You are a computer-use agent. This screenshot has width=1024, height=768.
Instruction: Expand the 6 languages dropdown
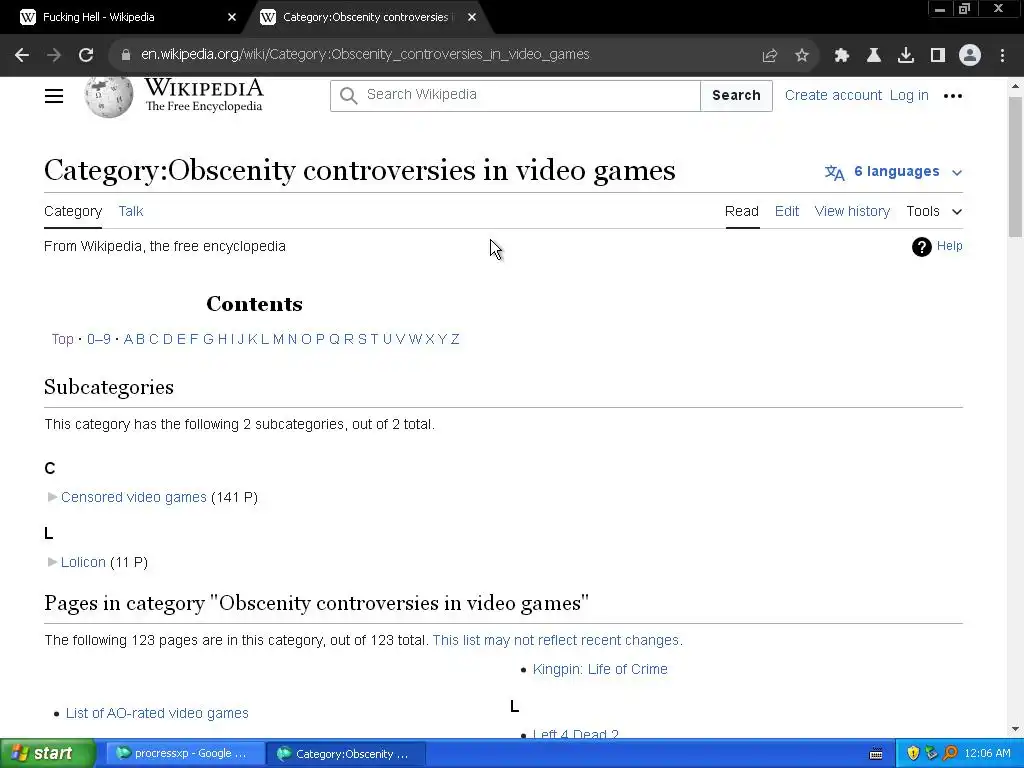(908, 172)
